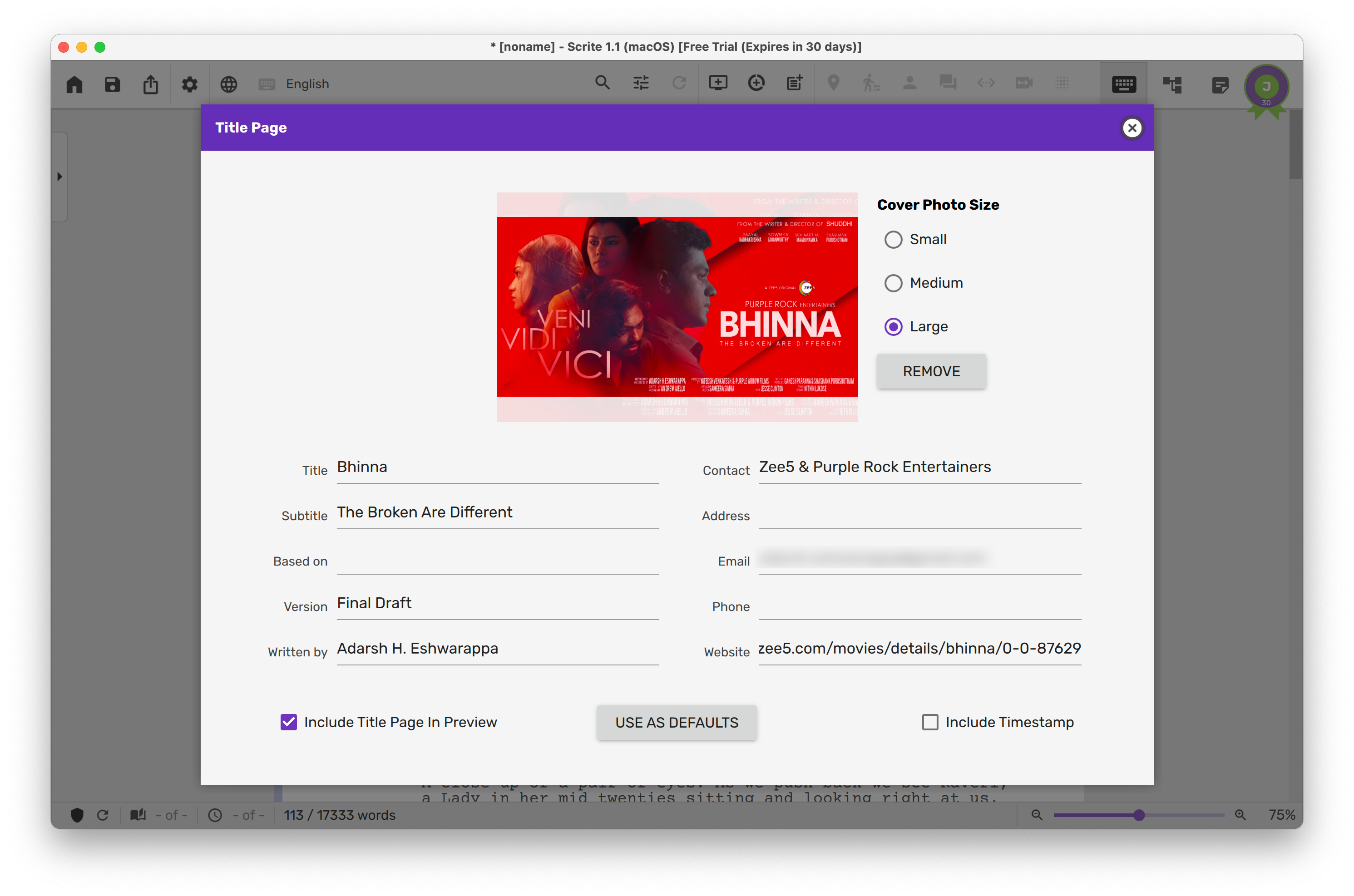Open the user profile J badge
Screen dimensions: 1354x896
click(x=1266, y=87)
